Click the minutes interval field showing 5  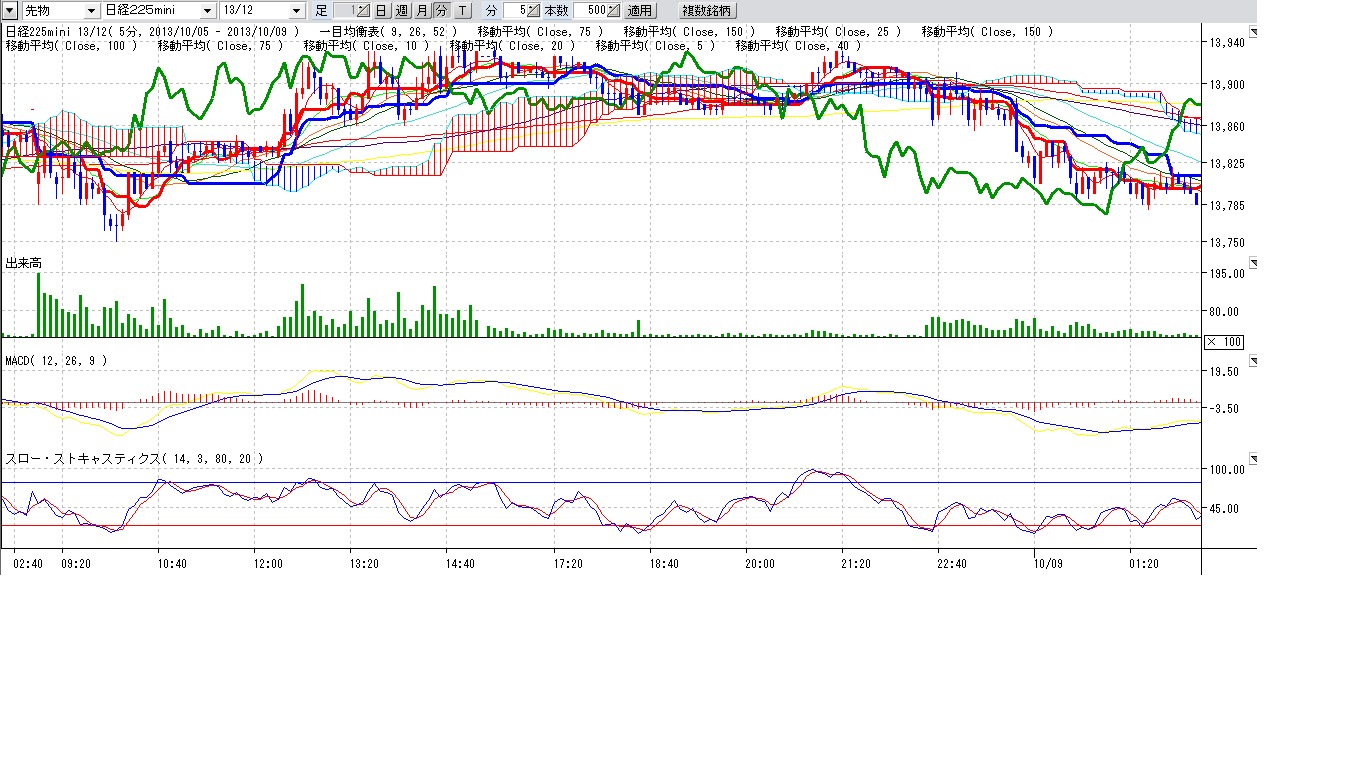[514, 10]
